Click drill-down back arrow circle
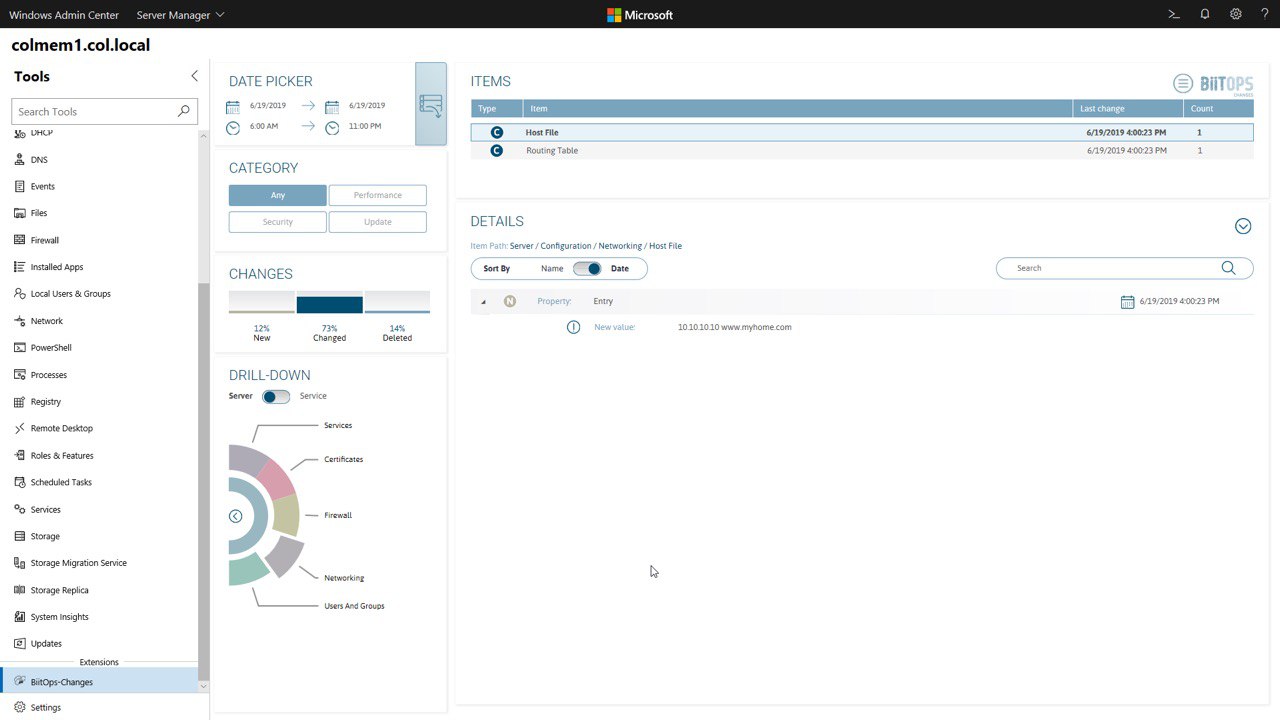 click(235, 516)
